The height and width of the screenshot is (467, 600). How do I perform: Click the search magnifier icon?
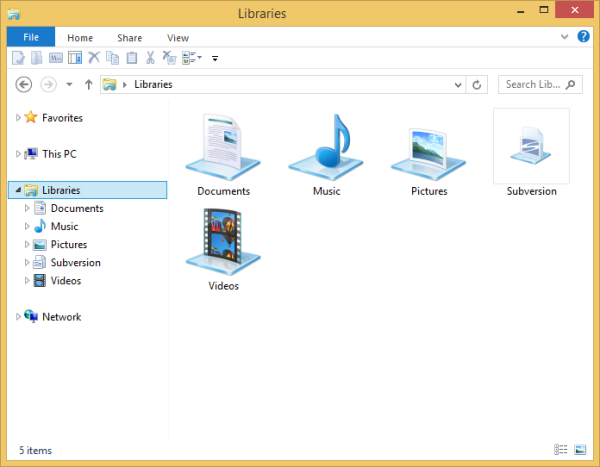click(x=570, y=85)
